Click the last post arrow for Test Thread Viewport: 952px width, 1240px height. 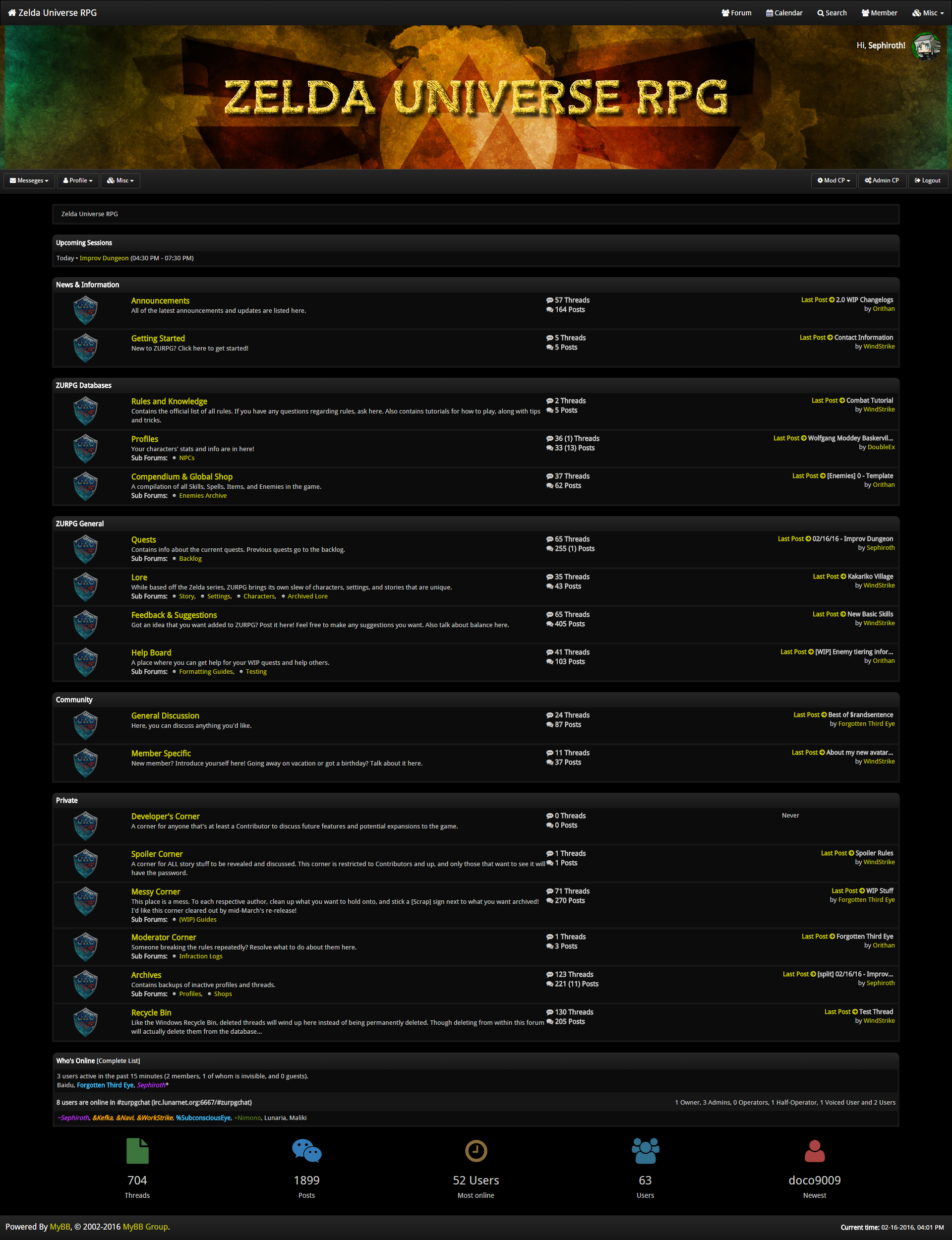(x=855, y=1012)
